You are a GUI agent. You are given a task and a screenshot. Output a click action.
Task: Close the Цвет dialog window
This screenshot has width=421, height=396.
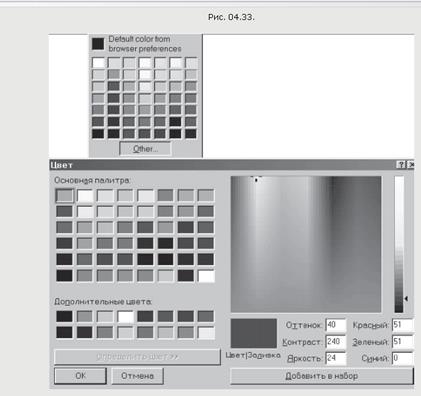411,165
